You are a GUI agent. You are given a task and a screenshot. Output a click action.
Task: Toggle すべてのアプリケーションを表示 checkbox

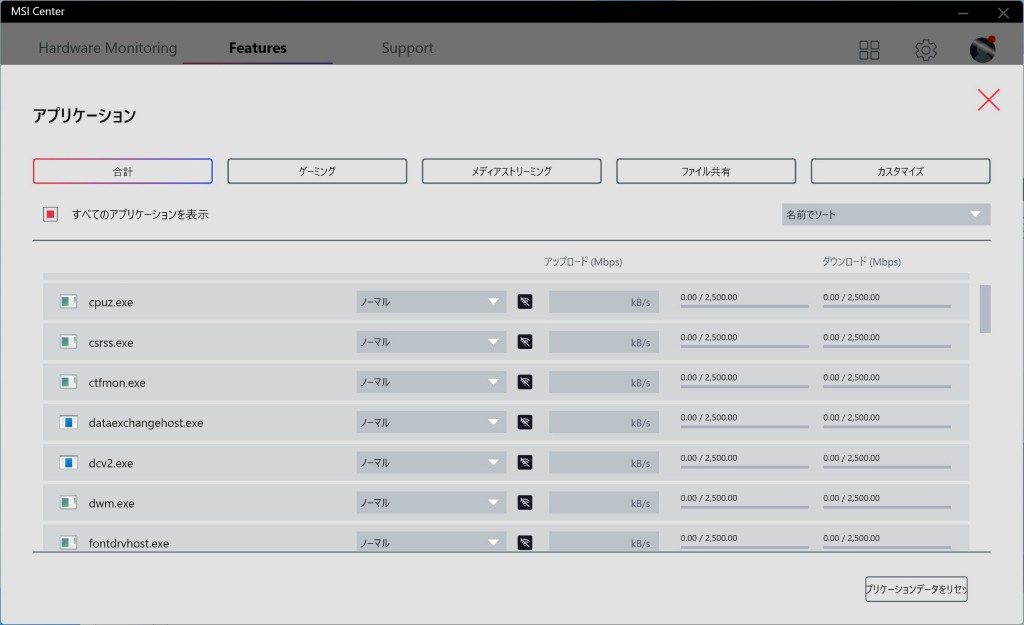coord(50,214)
